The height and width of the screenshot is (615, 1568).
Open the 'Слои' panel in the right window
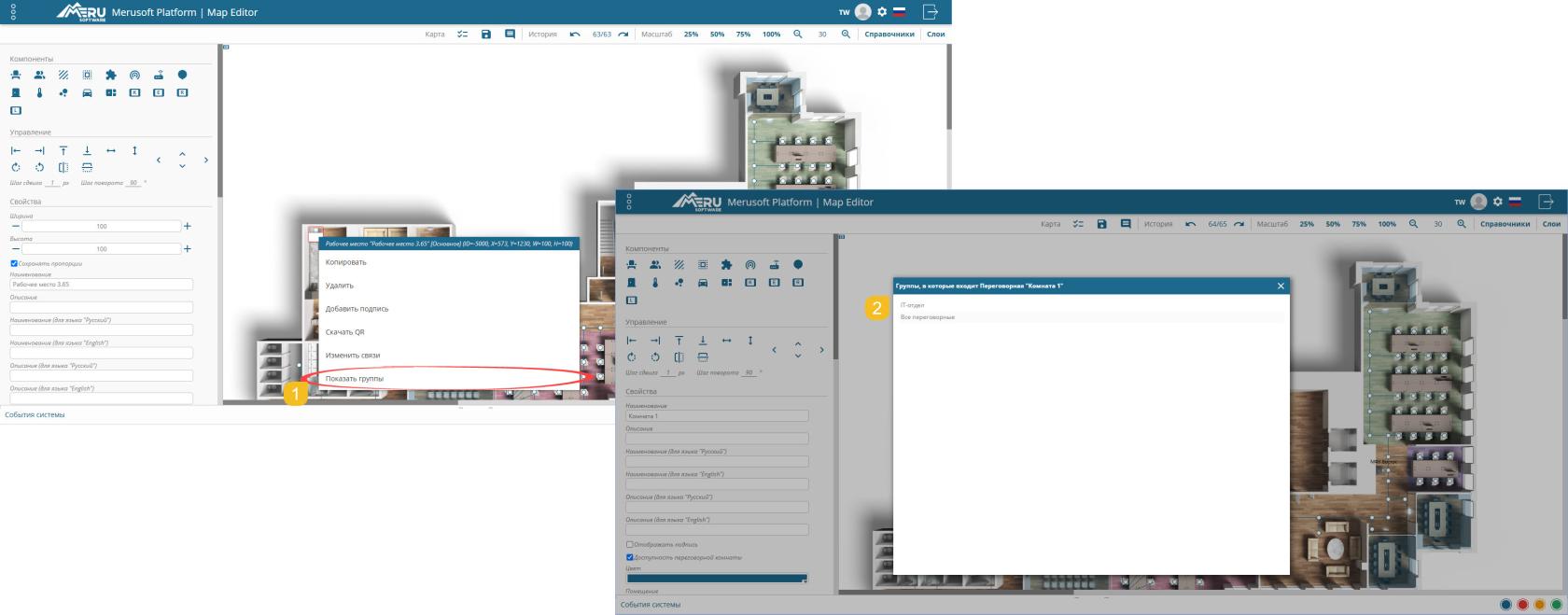[1551, 224]
